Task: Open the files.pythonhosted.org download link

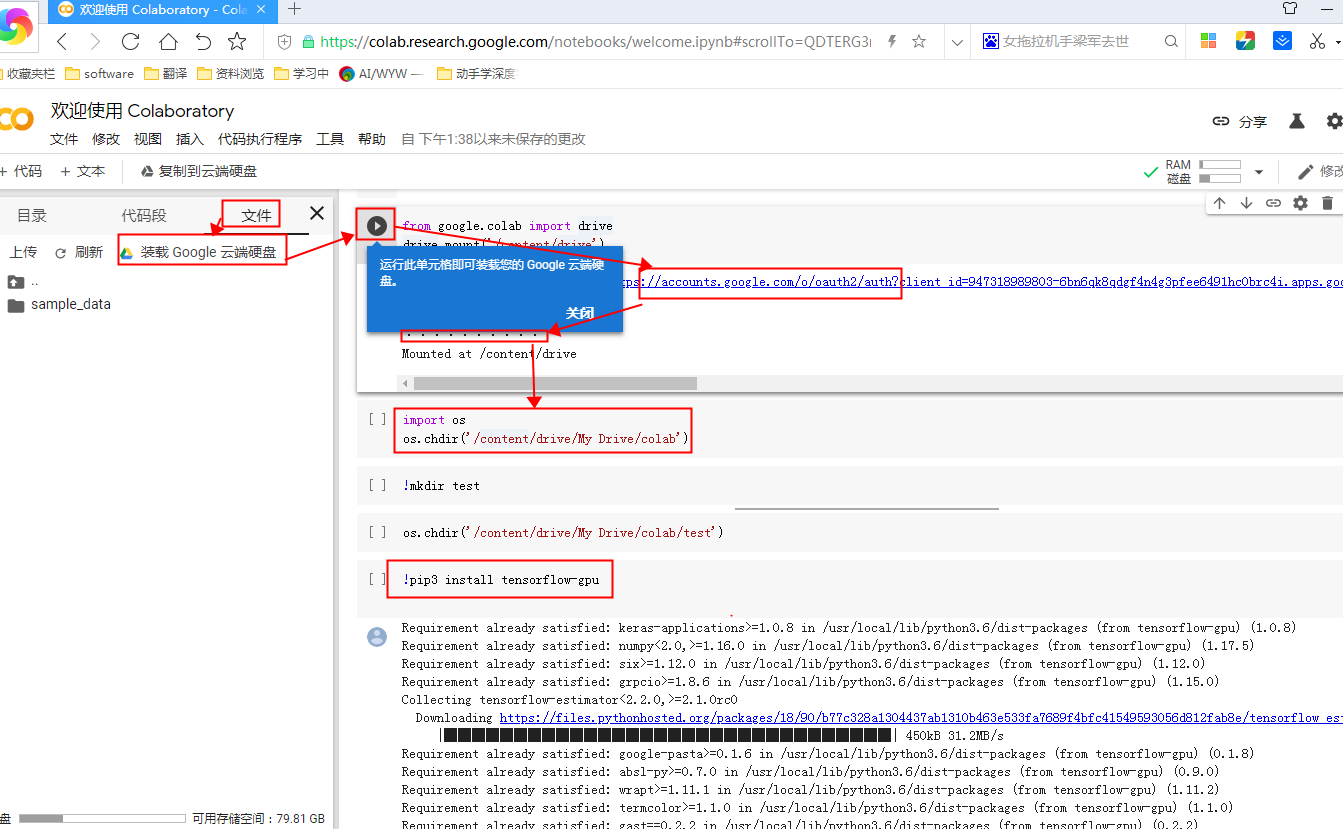Action: [x=921, y=717]
